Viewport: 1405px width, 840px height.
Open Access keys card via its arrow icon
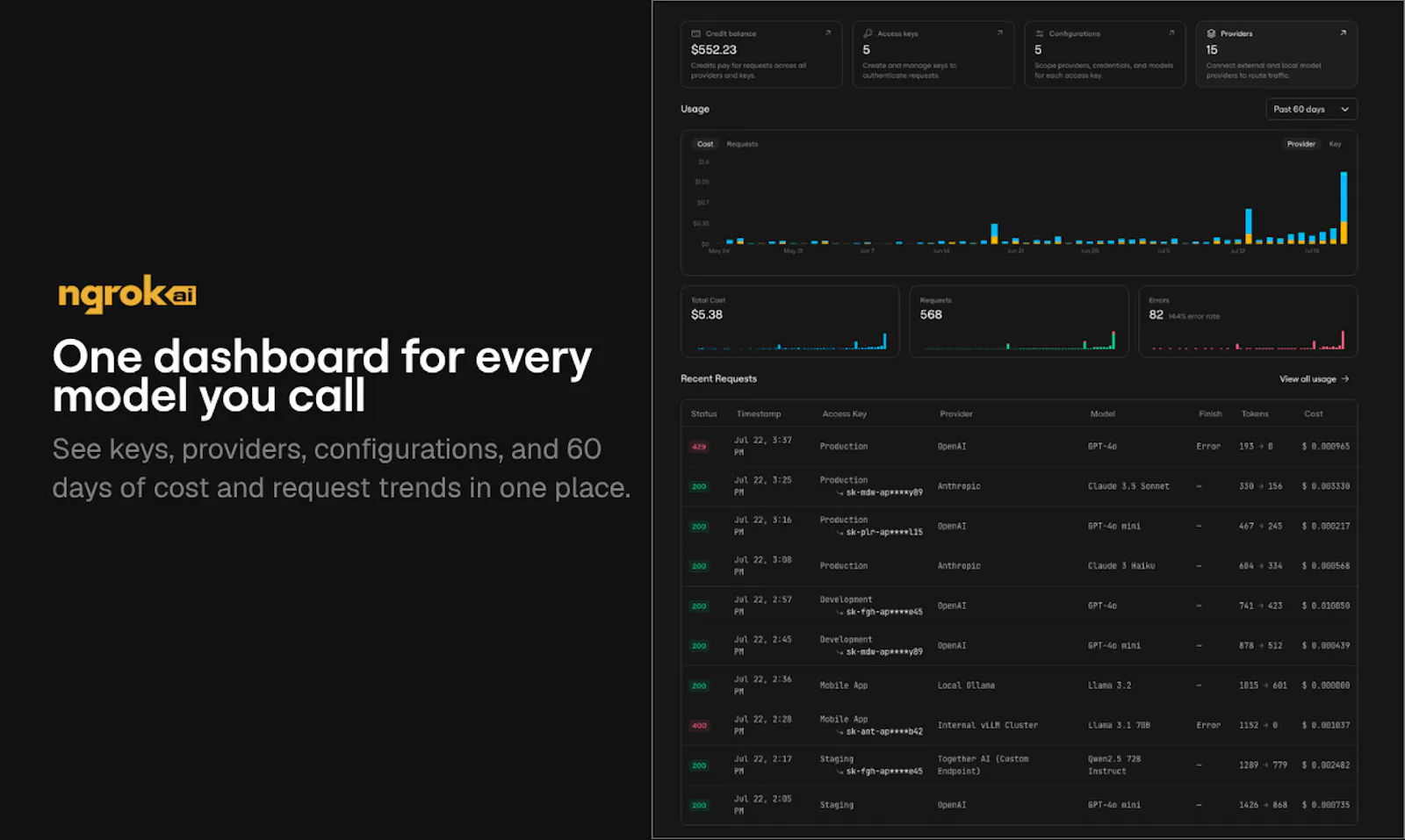pyautogui.click(x=999, y=32)
